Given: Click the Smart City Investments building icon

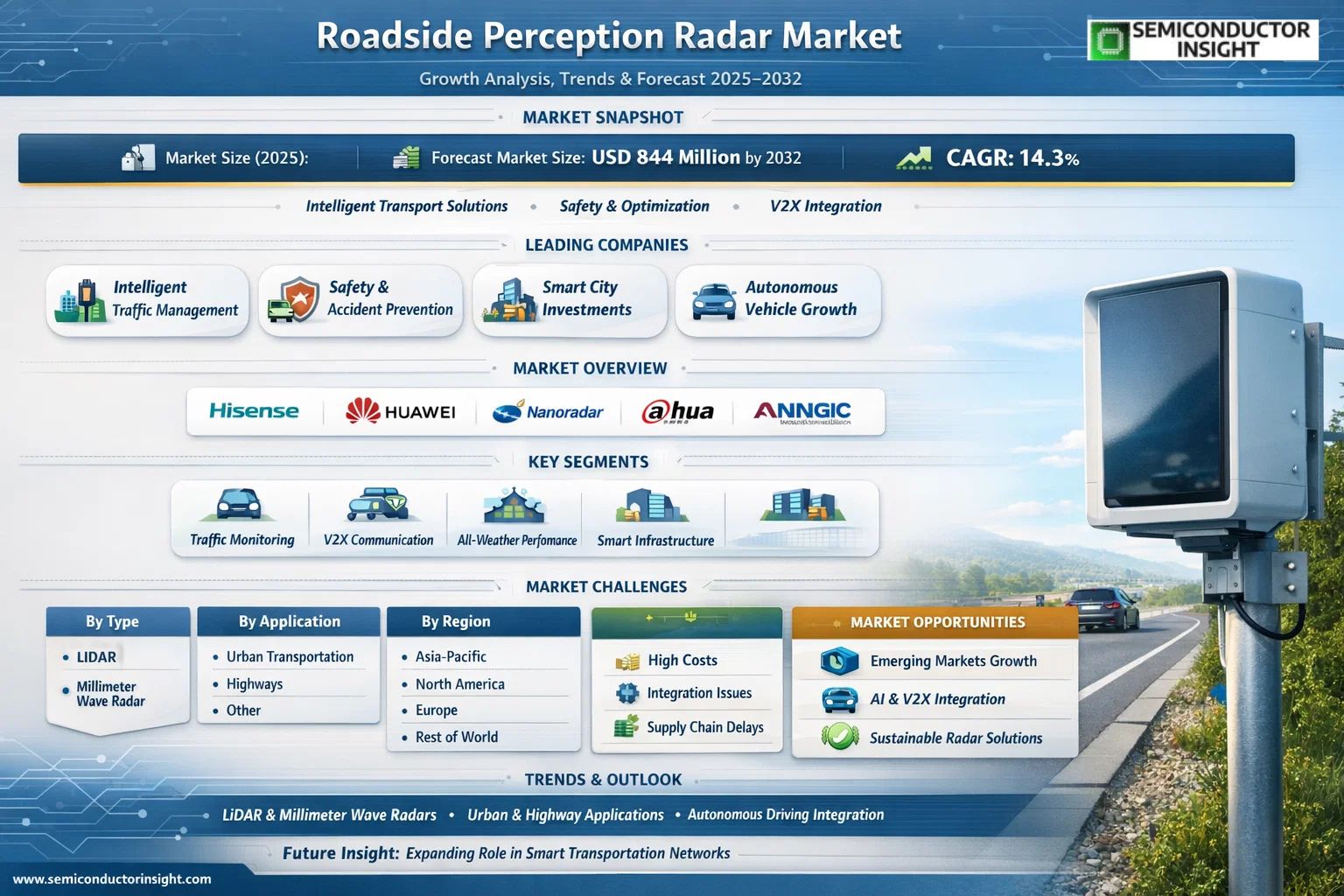Looking at the screenshot, I should 509,300.
